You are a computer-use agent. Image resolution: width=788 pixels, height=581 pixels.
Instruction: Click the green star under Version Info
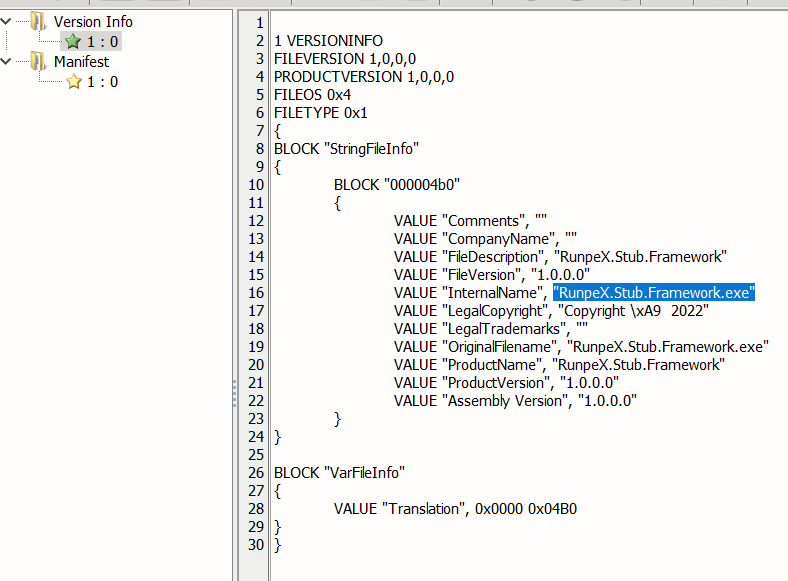[73, 41]
